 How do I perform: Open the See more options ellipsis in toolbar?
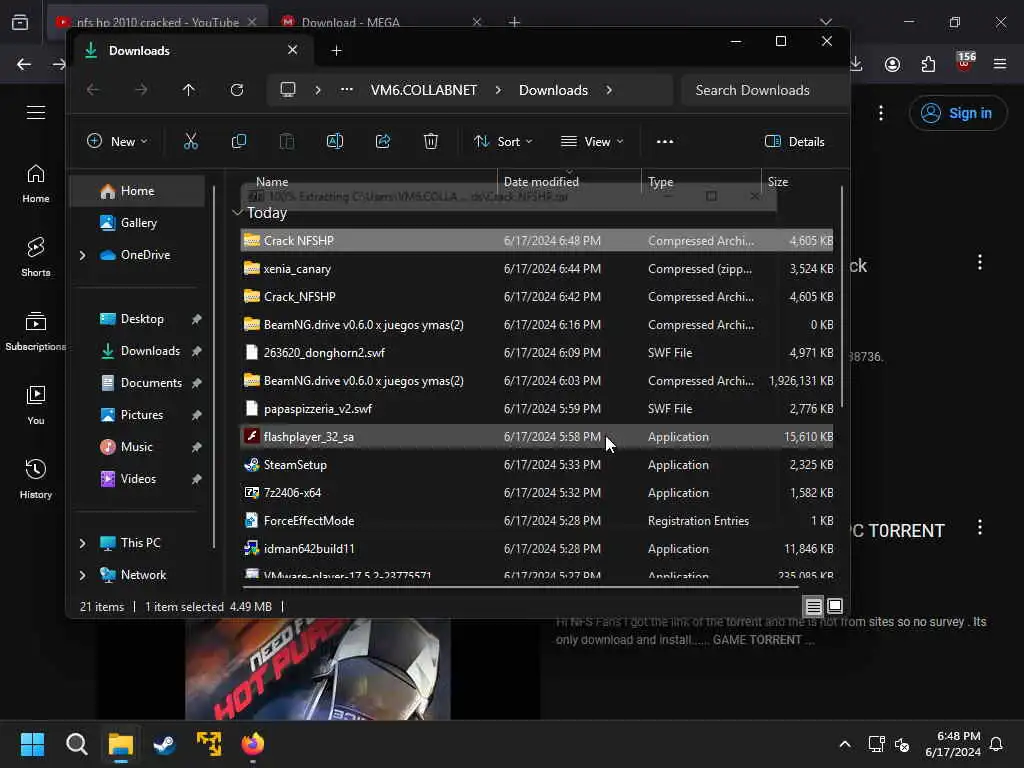pyautogui.click(x=665, y=142)
